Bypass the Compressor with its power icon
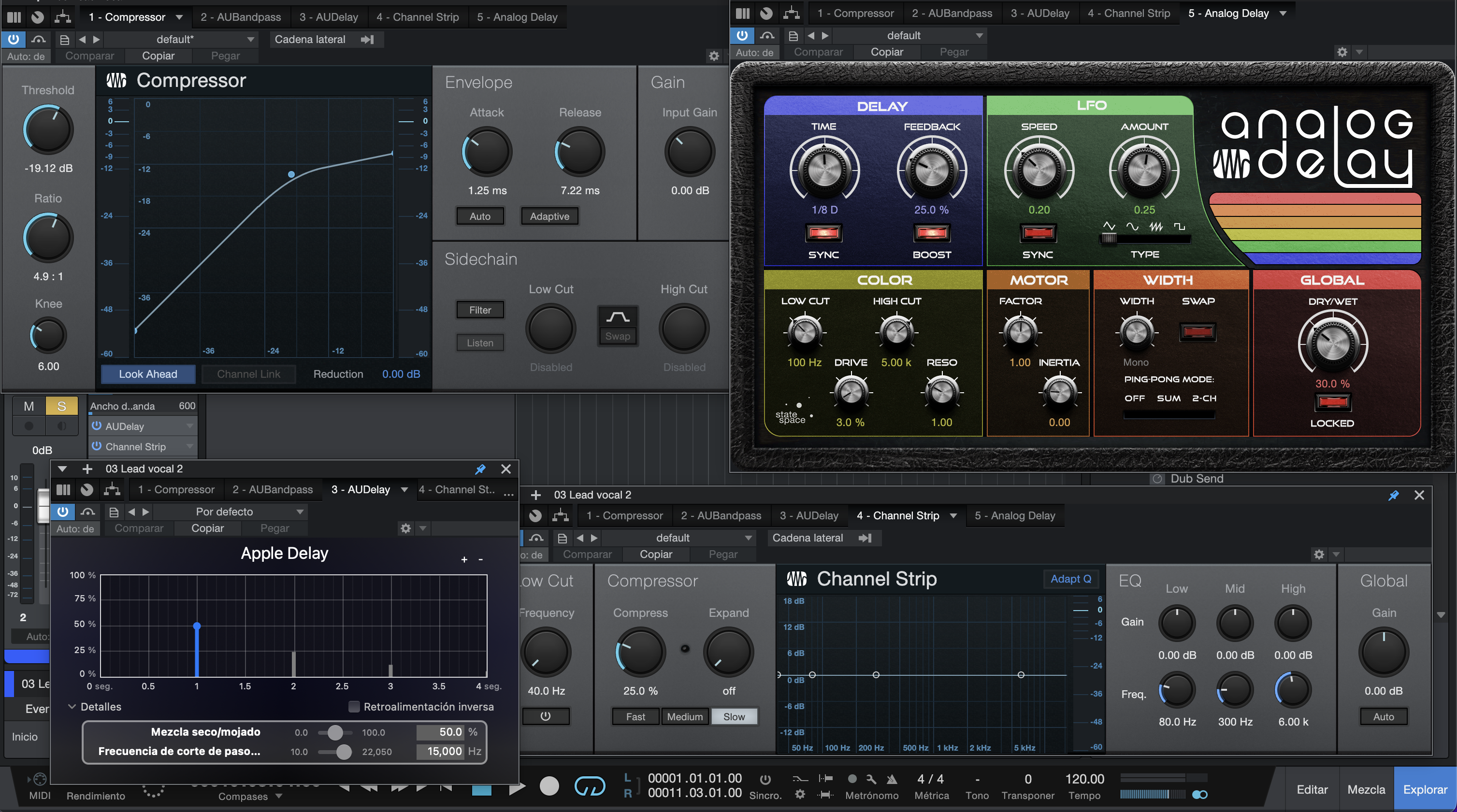Image resolution: width=1457 pixels, height=812 pixels. (13, 39)
